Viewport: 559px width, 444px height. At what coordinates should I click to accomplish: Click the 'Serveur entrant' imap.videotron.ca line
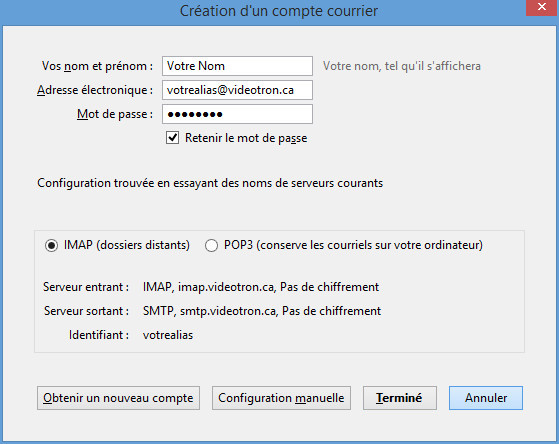point(261,287)
